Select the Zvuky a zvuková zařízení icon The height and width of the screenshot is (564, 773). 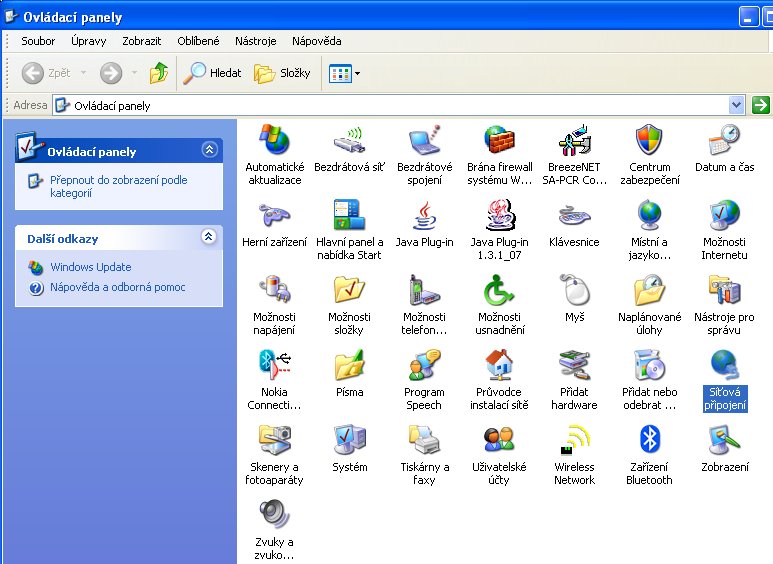coord(274,515)
